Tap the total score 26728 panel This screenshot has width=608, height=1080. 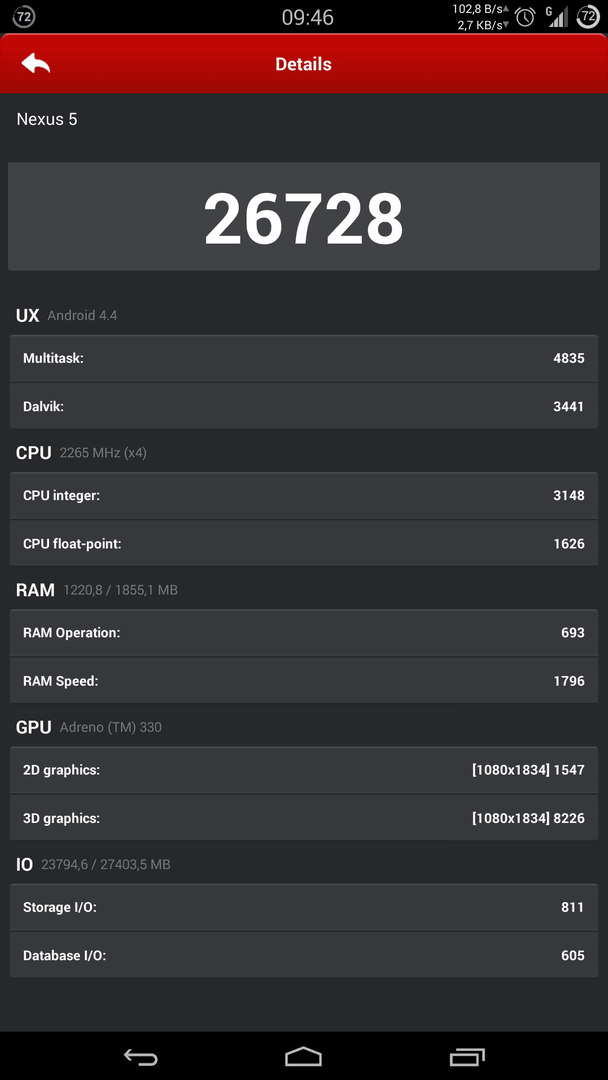(304, 216)
